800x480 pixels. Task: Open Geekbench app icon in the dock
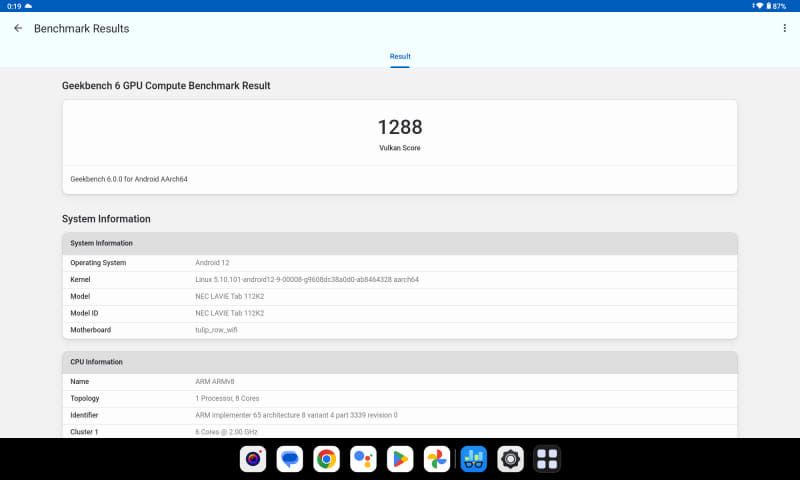point(473,459)
